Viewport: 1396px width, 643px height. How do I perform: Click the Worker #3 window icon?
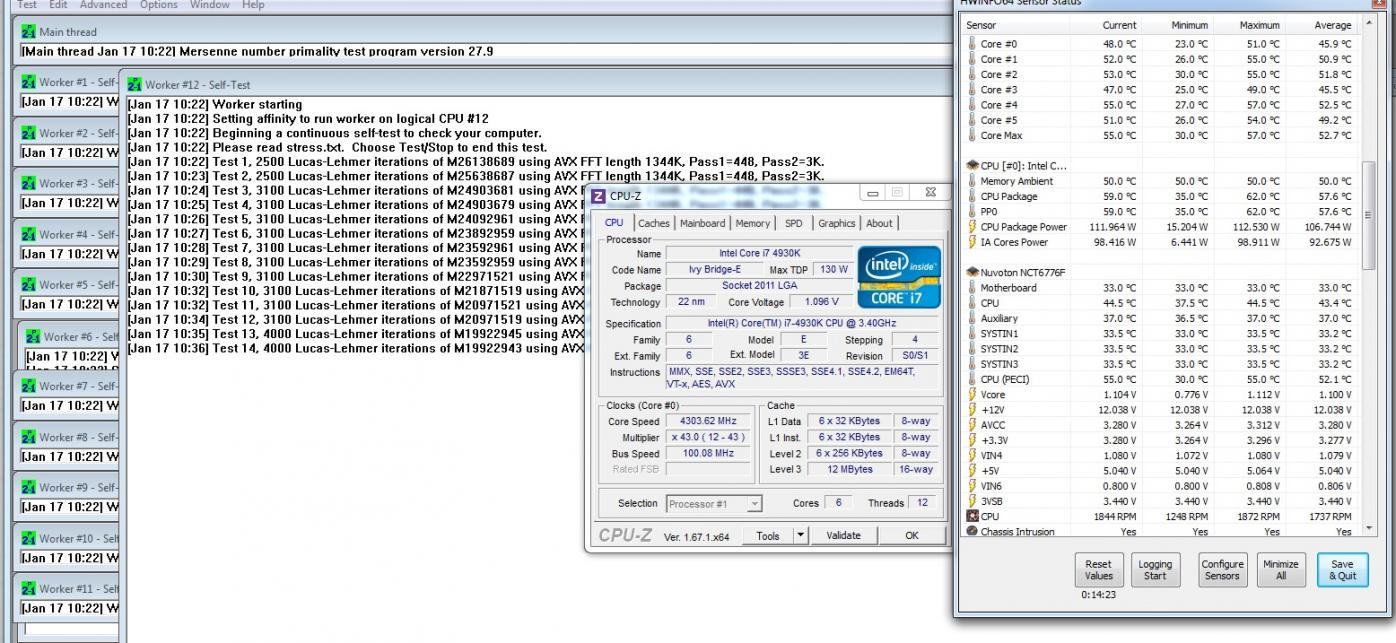tap(29, 183)
